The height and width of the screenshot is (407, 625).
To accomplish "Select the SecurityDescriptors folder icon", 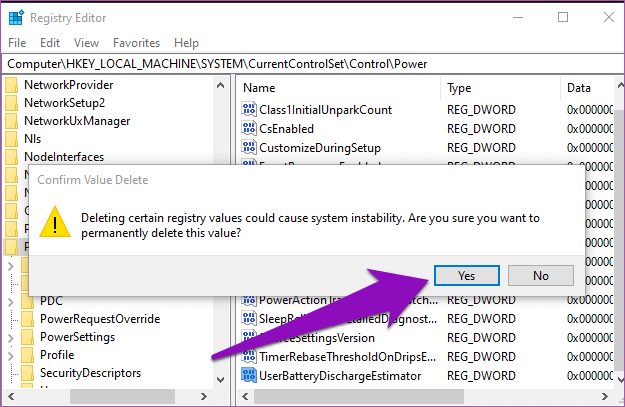I will point(28,373).
